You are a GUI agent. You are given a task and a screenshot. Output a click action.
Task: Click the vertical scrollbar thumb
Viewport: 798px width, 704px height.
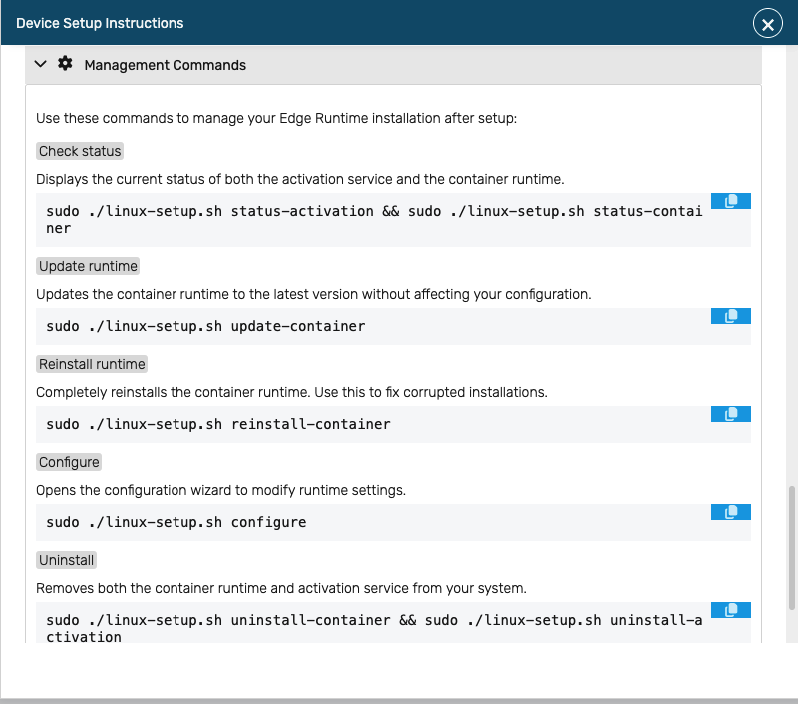pyautogui.click(x=792, y=546)
